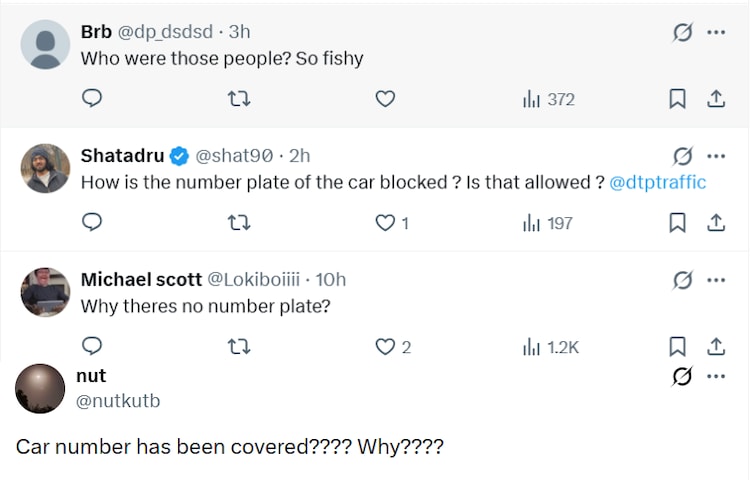Open the @nutkutb handle
This screenshot has height=480, width=750.
click(118, 401)
